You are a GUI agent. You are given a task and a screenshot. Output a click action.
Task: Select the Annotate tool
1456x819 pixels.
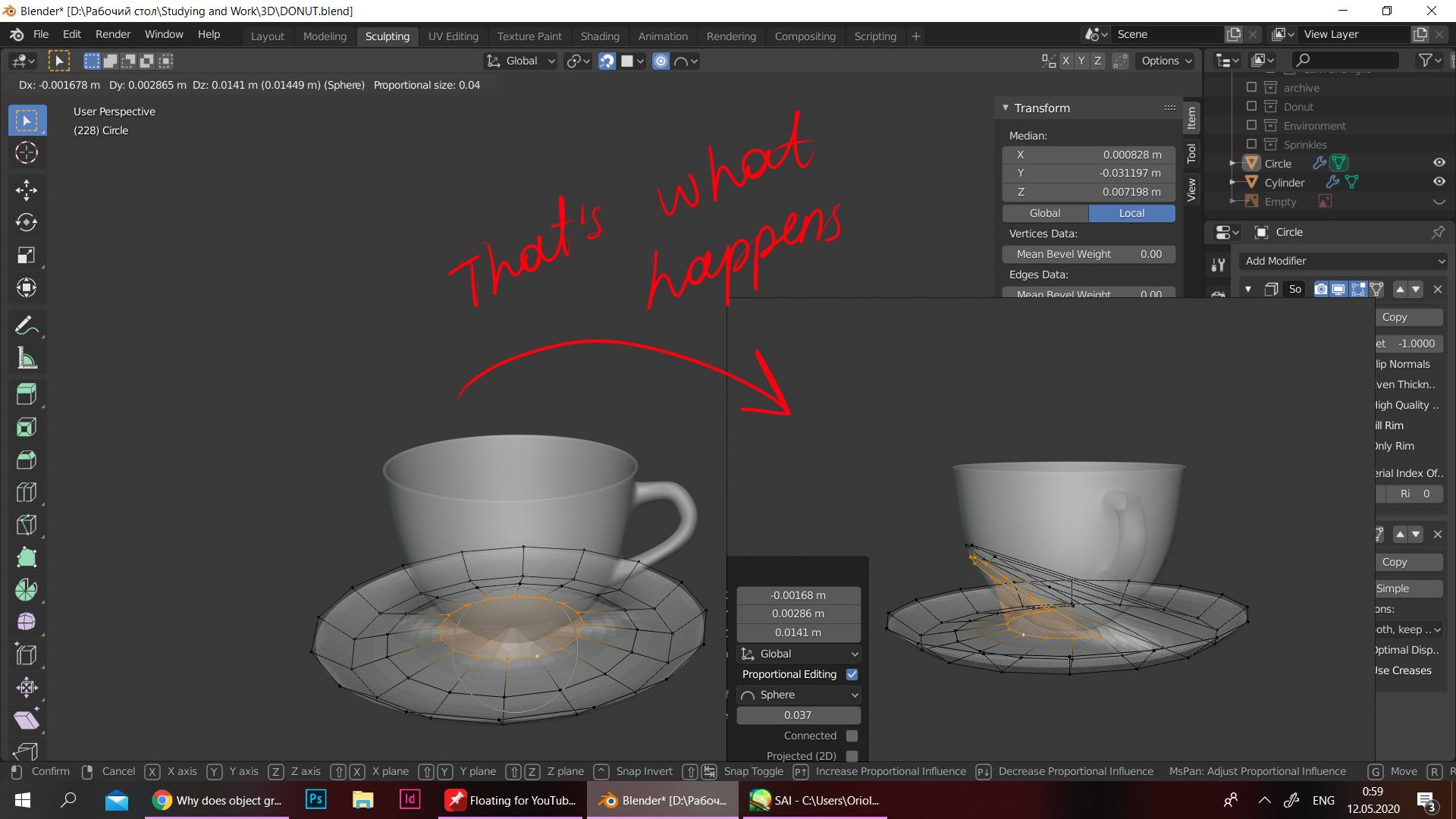(27, 326)
